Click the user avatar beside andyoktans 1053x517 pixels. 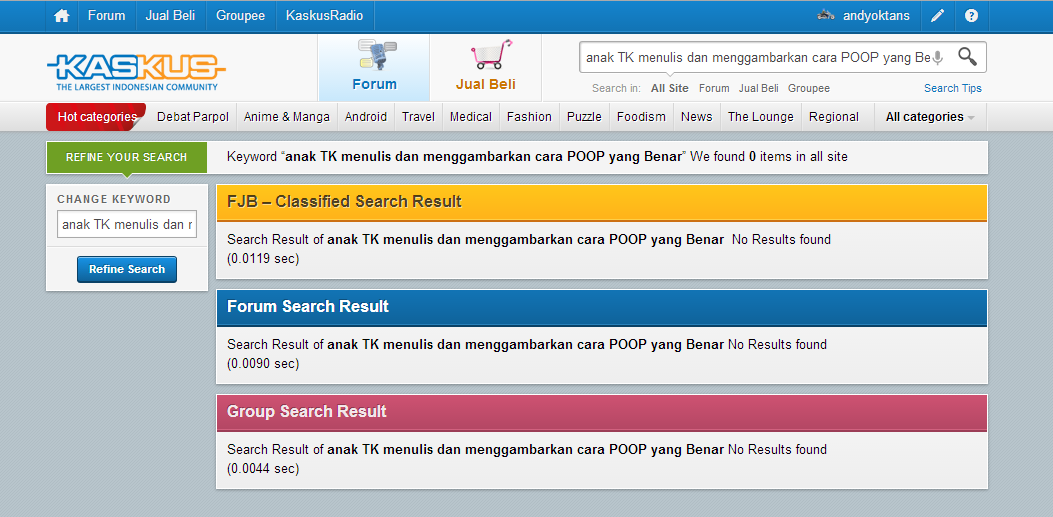826,15
